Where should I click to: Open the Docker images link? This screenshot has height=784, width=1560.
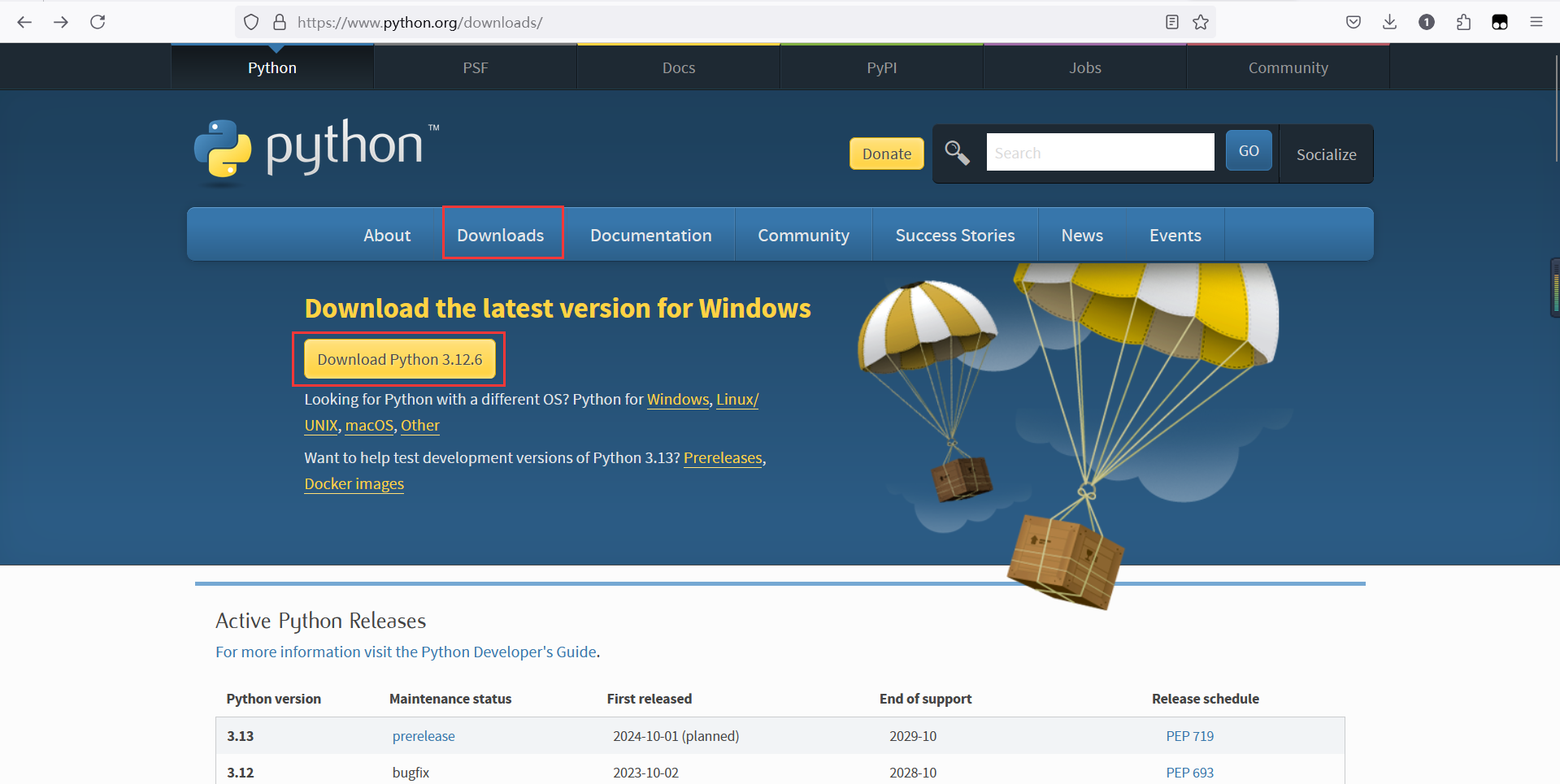(x=354, y=484)
